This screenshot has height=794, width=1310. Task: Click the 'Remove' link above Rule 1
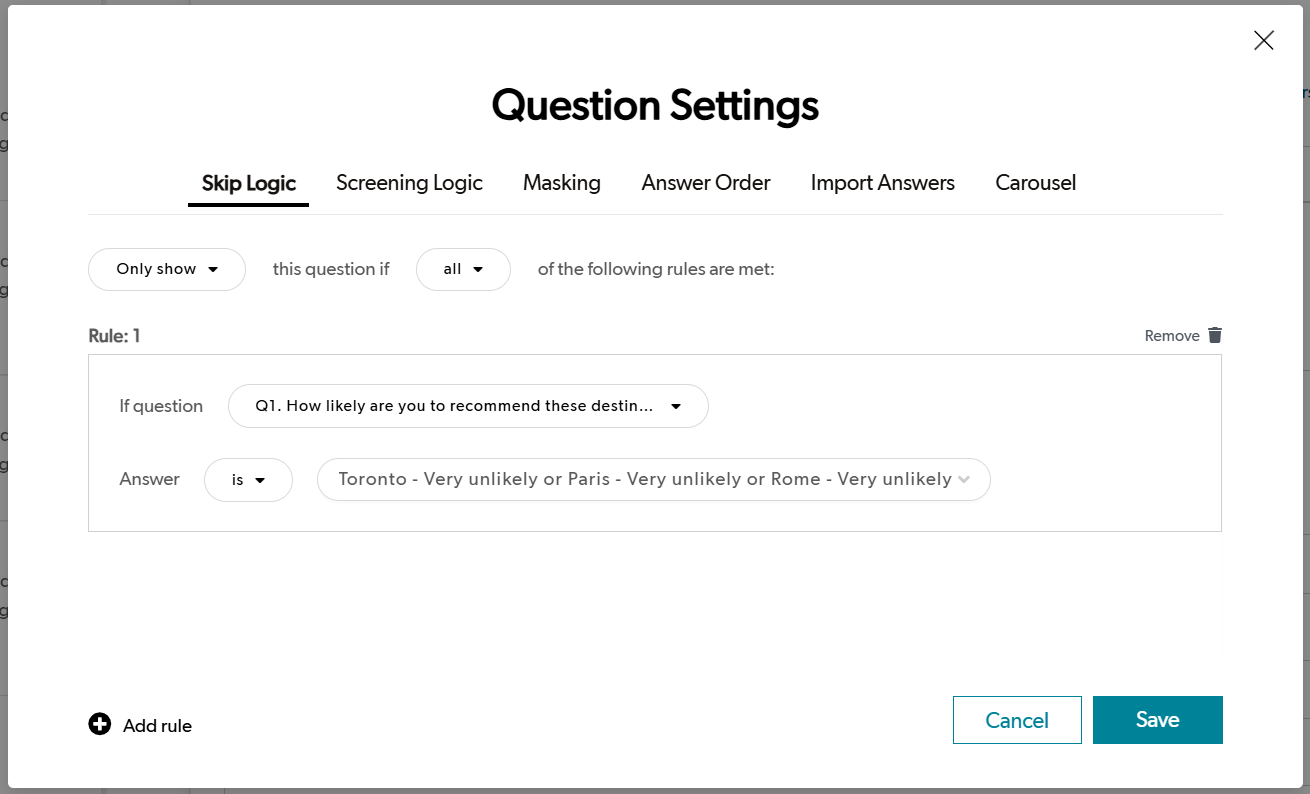click(x=1171, y=335)
